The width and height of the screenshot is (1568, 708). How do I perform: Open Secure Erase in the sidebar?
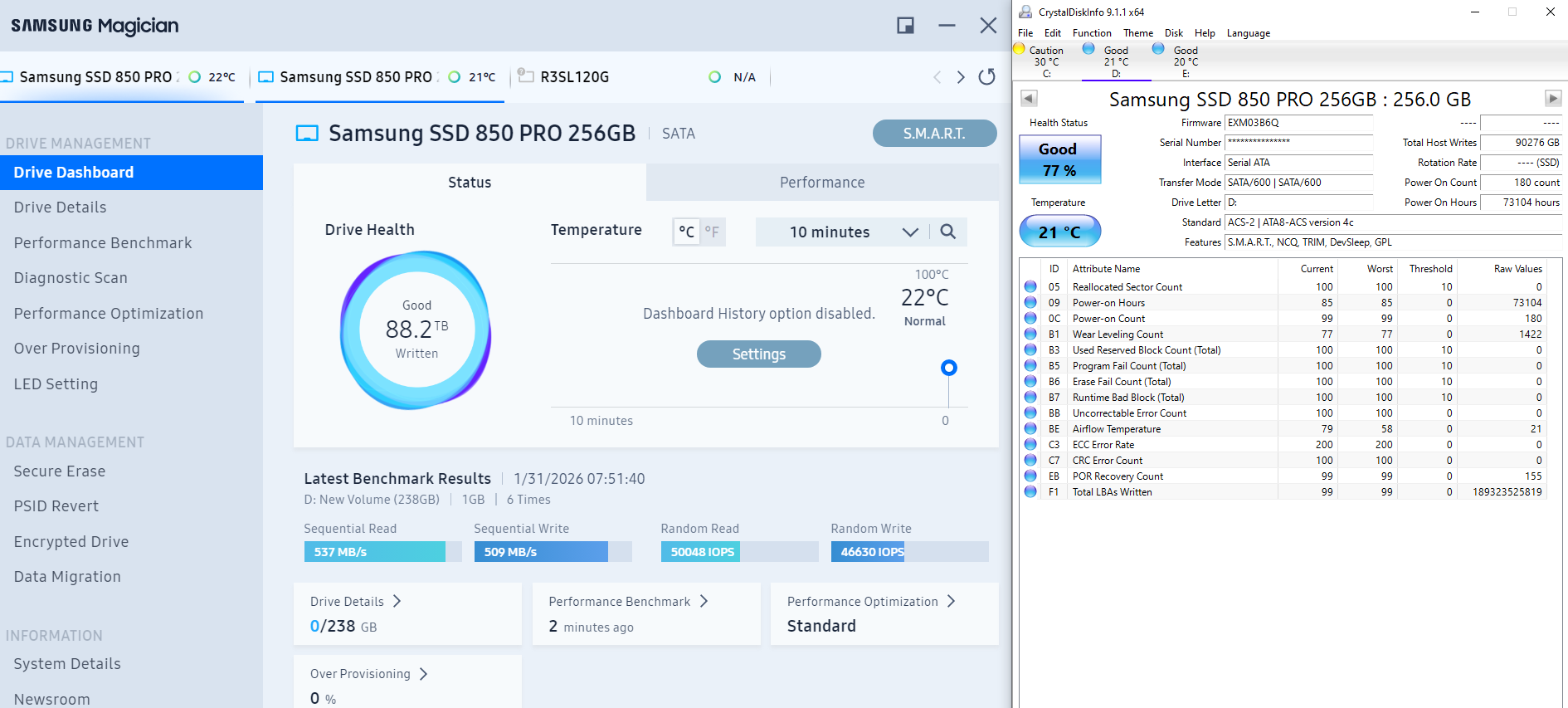pos(60,471)
